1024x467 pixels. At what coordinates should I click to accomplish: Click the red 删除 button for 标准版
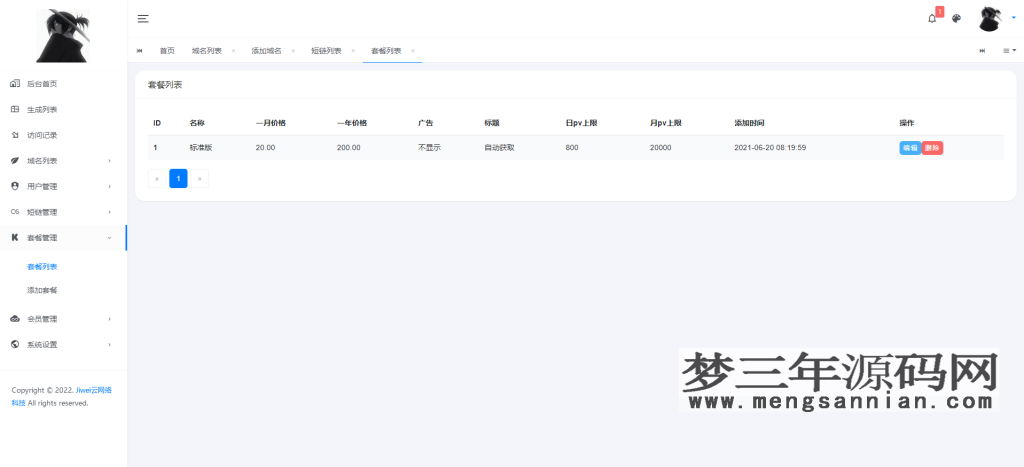[x=933, y=148]
